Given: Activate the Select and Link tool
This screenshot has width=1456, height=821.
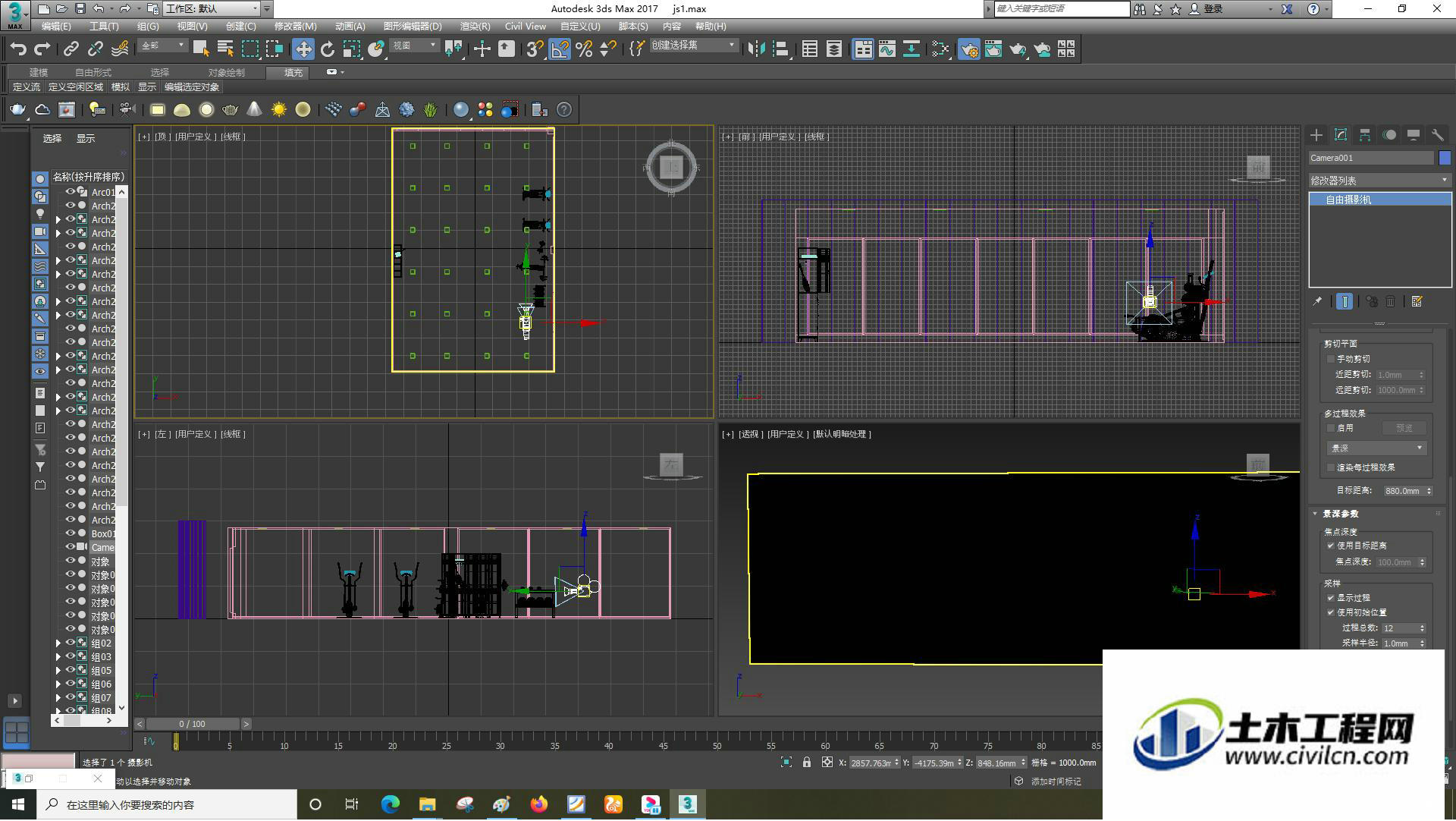Looking at the screenshot, I should click(71, 49).
